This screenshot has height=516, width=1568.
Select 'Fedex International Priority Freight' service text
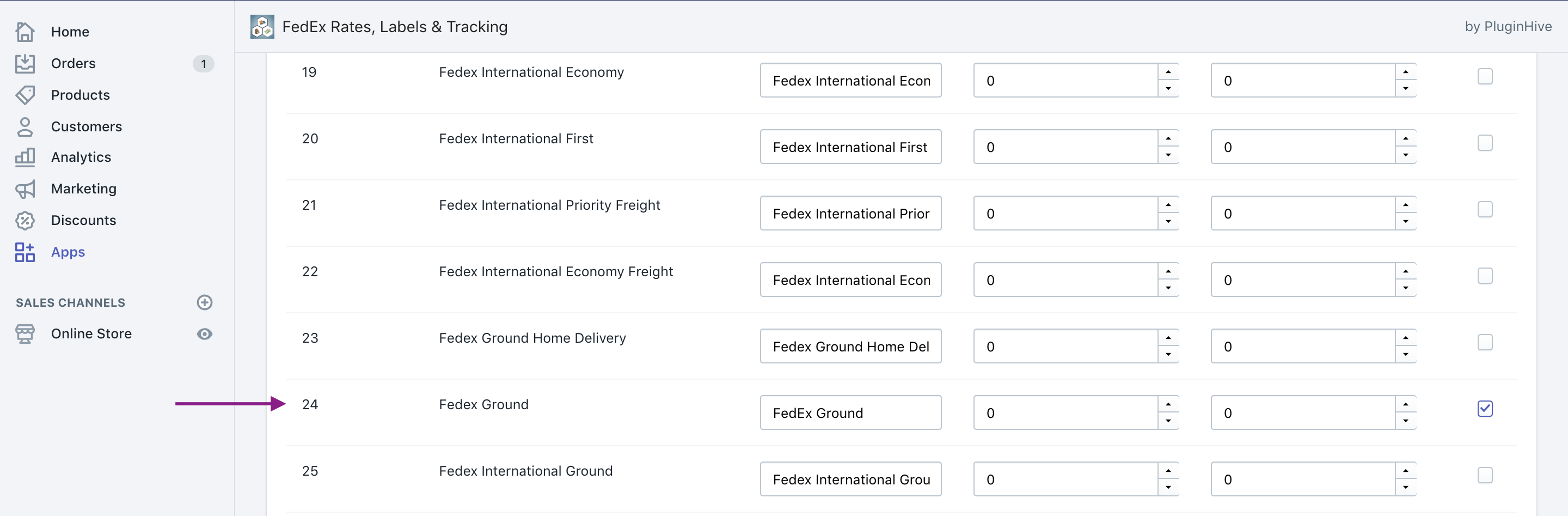550,205
